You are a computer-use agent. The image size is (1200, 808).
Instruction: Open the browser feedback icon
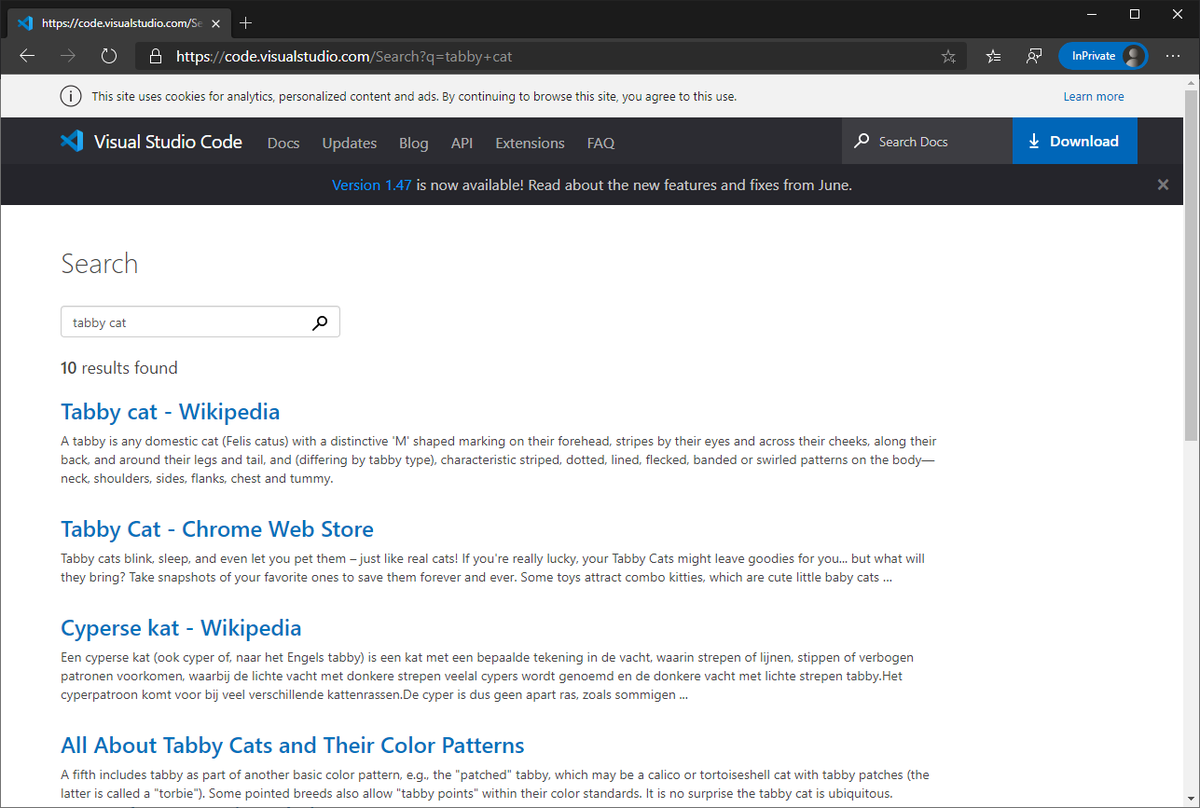1034,57
